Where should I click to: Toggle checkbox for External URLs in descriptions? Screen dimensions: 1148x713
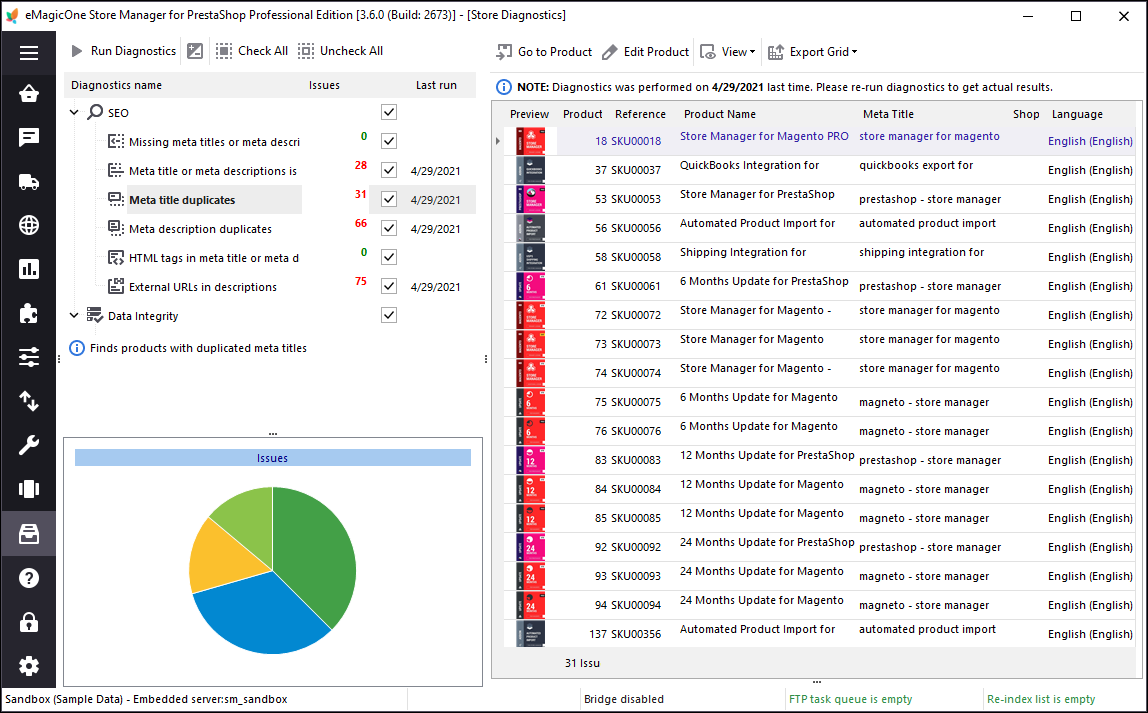[389, 286]
